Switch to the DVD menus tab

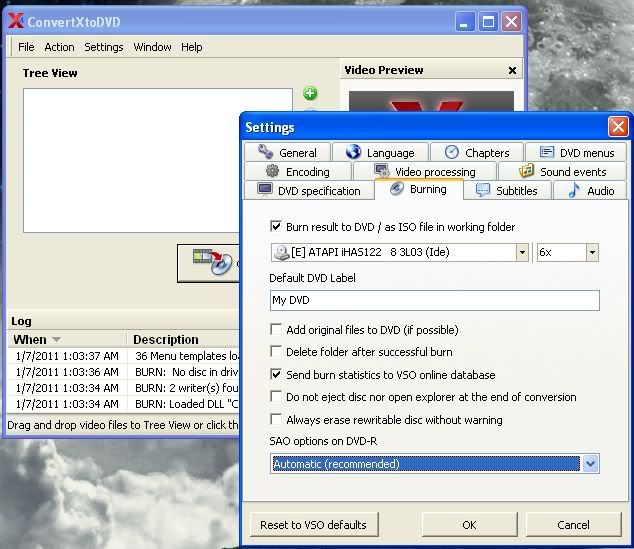[x=577, y=152]
